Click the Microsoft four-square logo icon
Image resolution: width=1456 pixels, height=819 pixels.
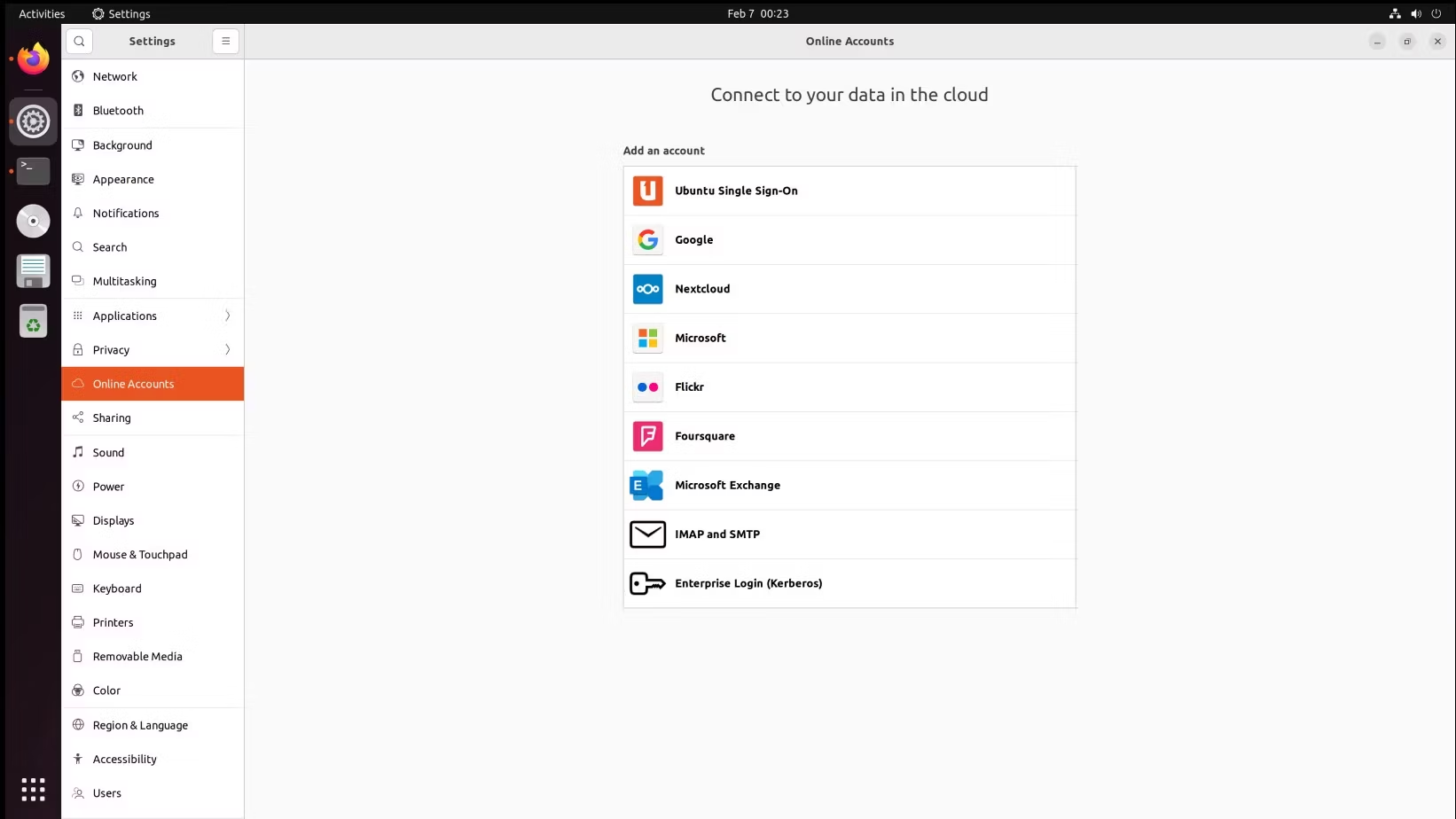(x=647, y=338)
